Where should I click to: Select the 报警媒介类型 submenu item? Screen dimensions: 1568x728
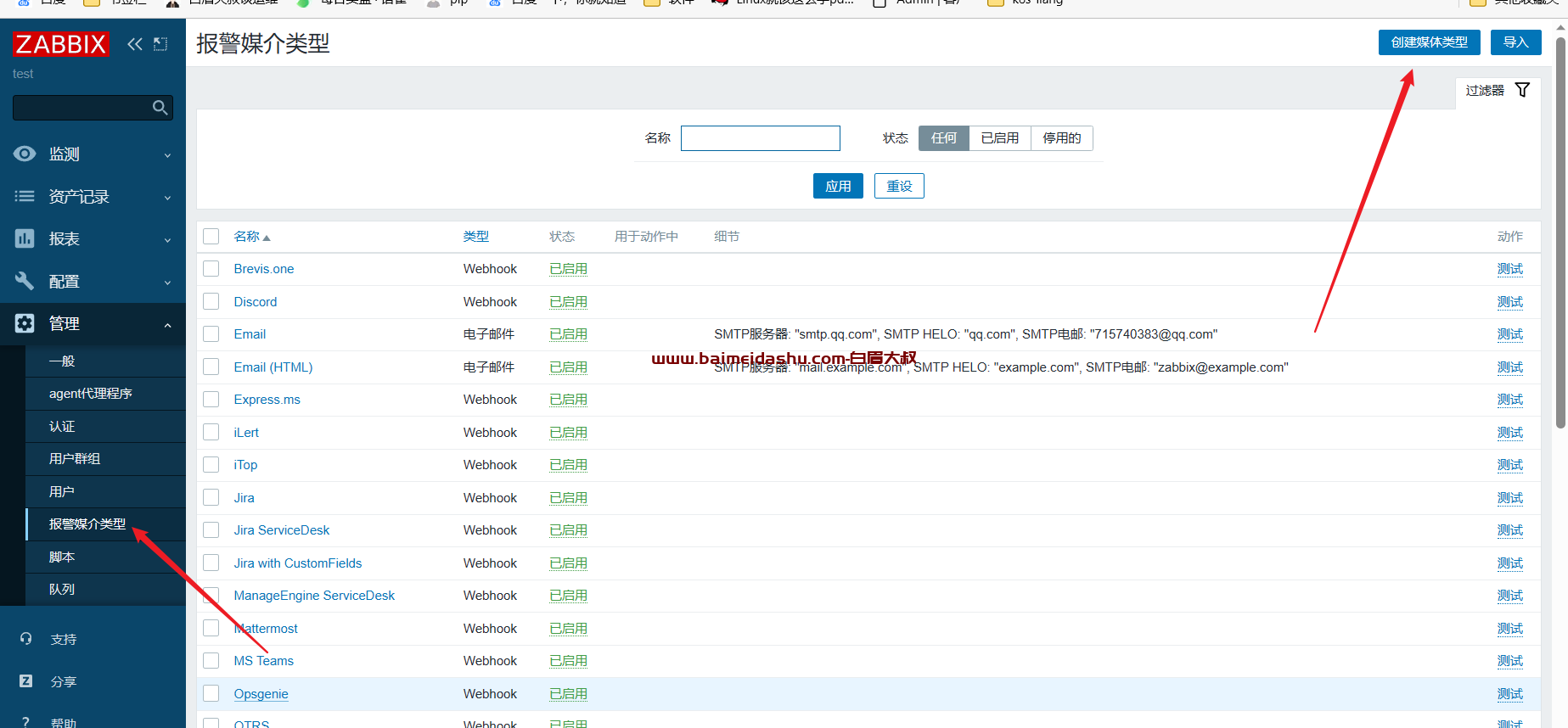click(105, 524)
